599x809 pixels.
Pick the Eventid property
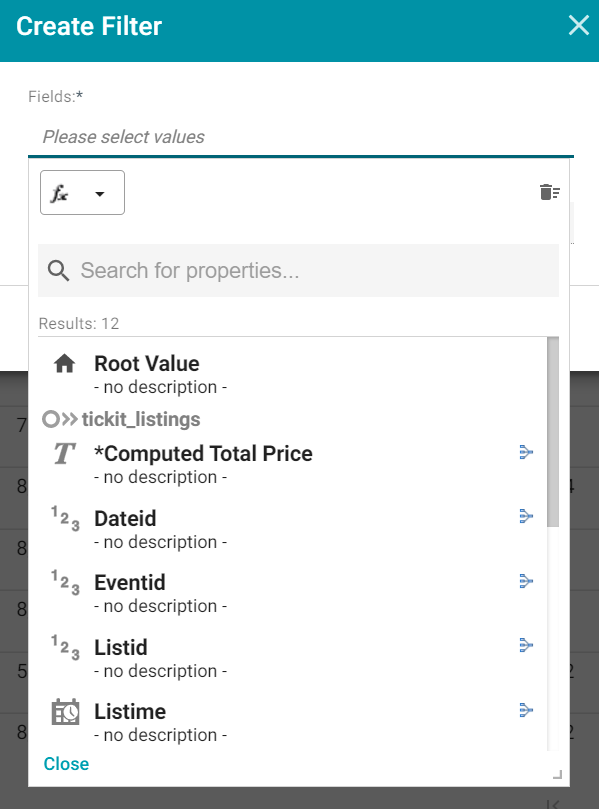pos(130,583)
